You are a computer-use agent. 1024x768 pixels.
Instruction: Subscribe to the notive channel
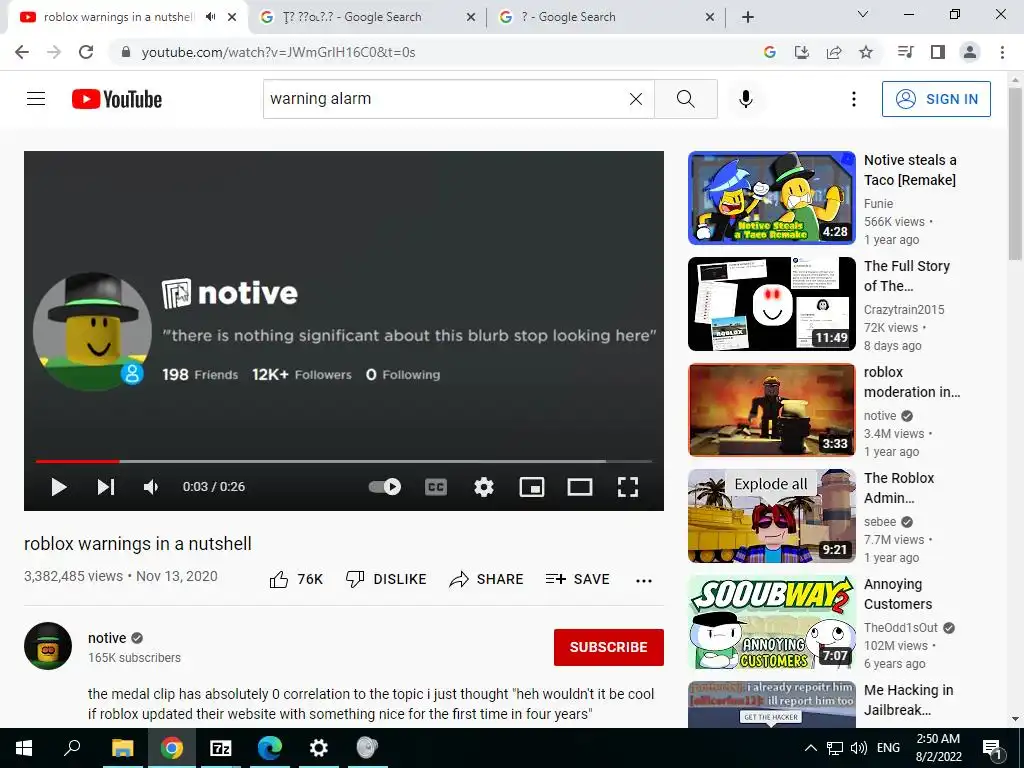pyautogui.click(x=609, y=647)
